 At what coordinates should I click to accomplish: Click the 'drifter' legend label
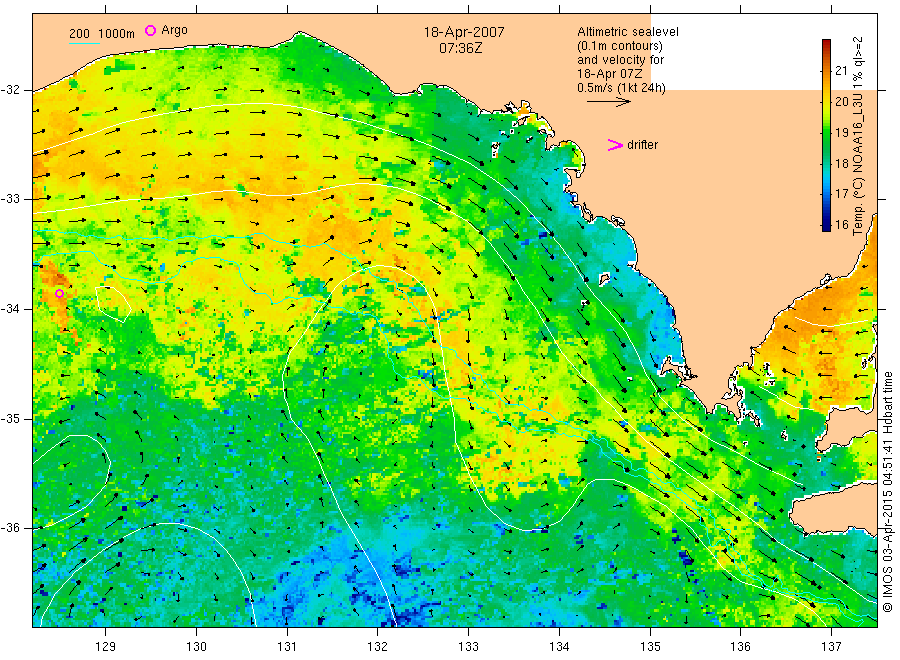642,145
